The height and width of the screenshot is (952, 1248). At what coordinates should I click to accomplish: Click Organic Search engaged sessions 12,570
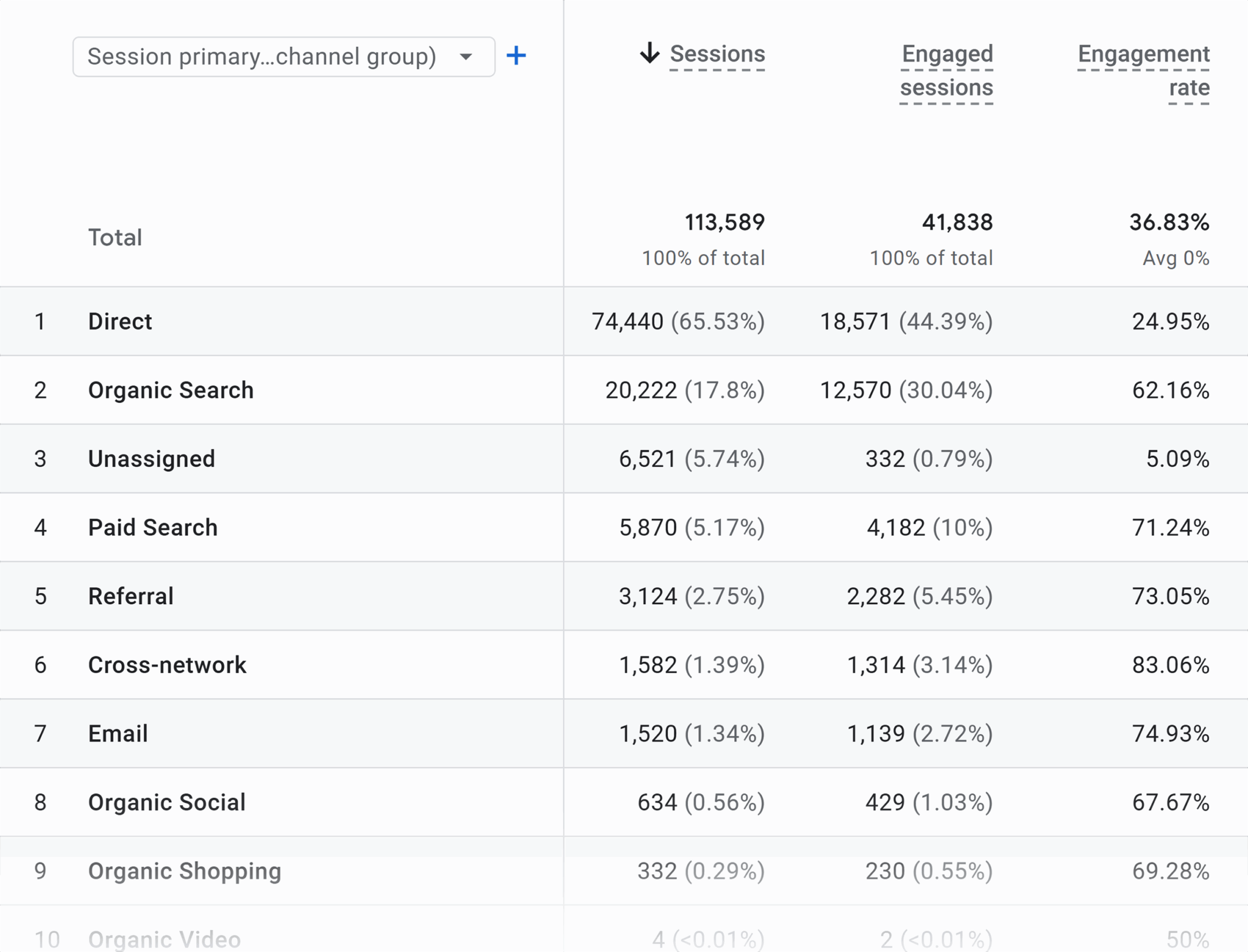pyautogui.click(x=856, y=390)
